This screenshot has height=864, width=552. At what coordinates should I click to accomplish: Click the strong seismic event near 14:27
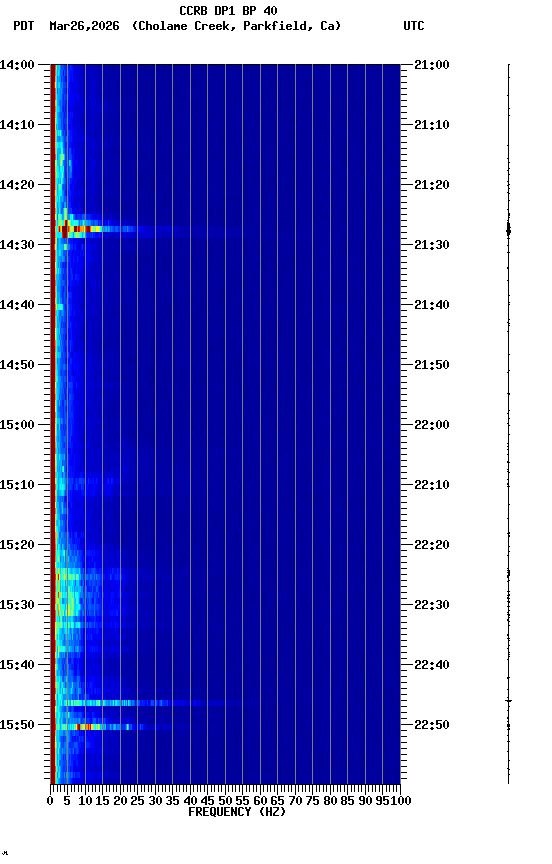94,229
